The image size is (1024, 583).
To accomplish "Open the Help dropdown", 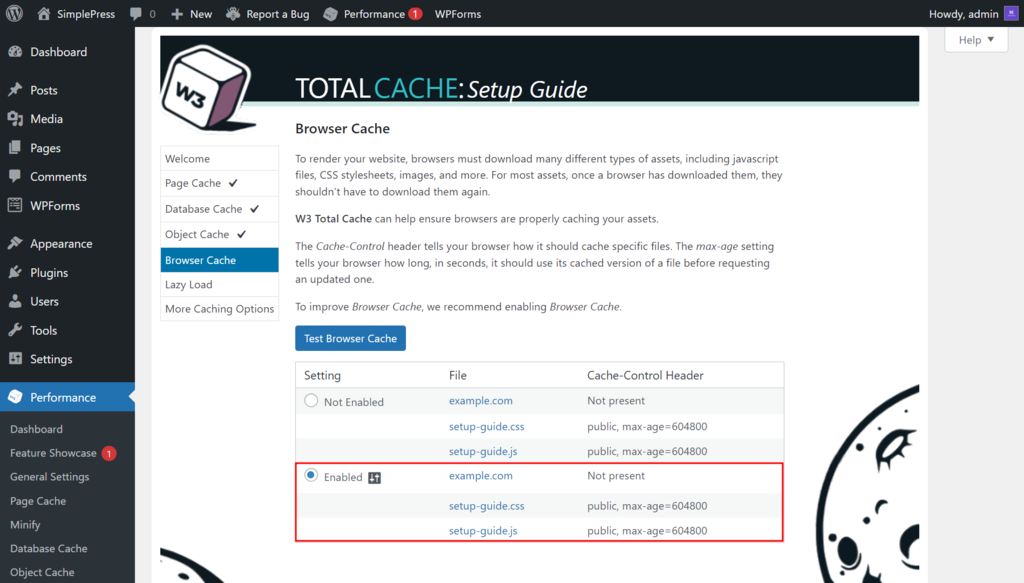I will [975, 39].
